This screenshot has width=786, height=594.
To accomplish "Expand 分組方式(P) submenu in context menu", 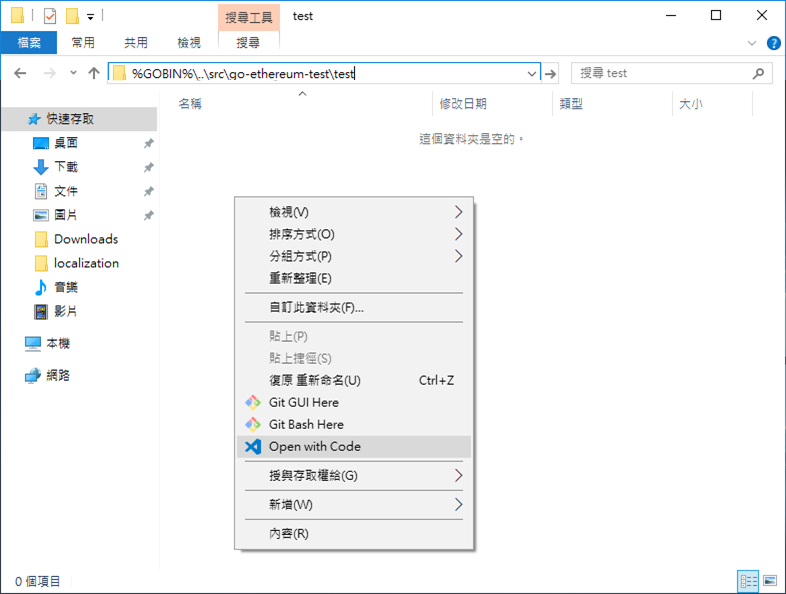I will tap(354, 256).
